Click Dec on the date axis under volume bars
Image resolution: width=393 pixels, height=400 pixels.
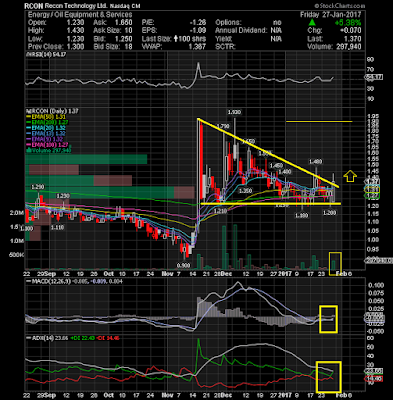(x=226, y=274)
